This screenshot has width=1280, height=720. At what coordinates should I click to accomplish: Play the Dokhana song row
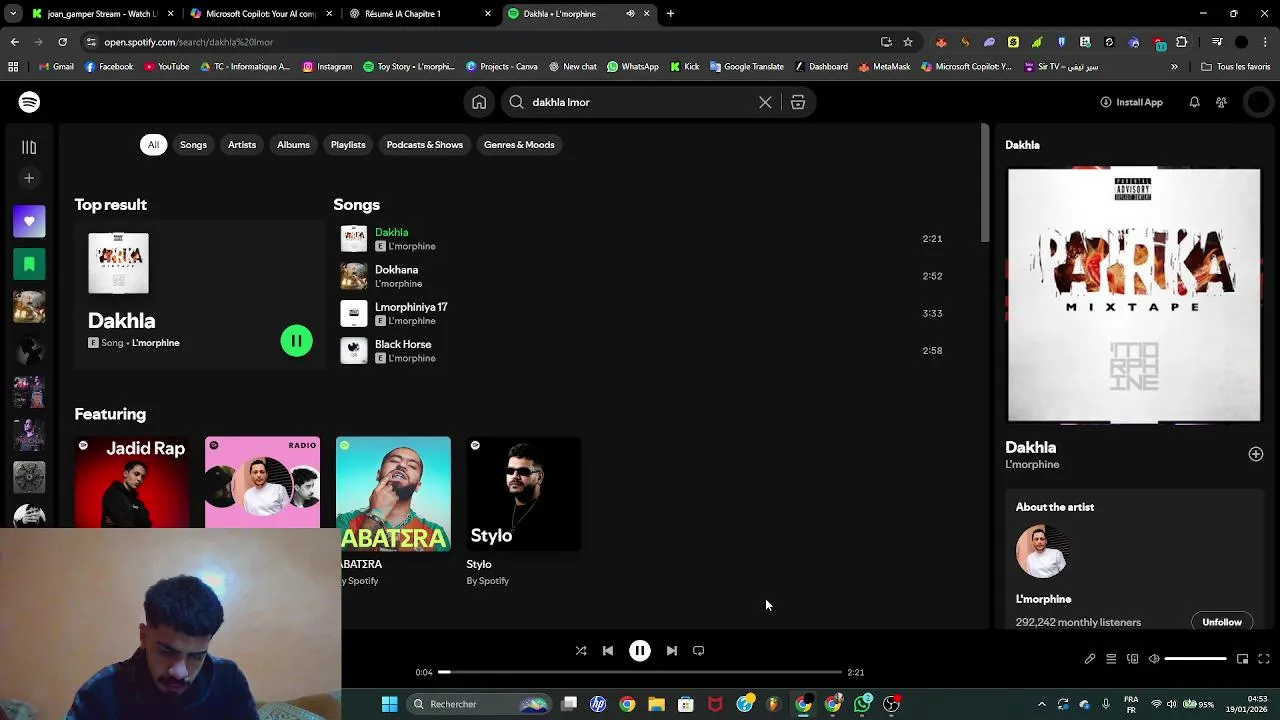coord(640,276)
